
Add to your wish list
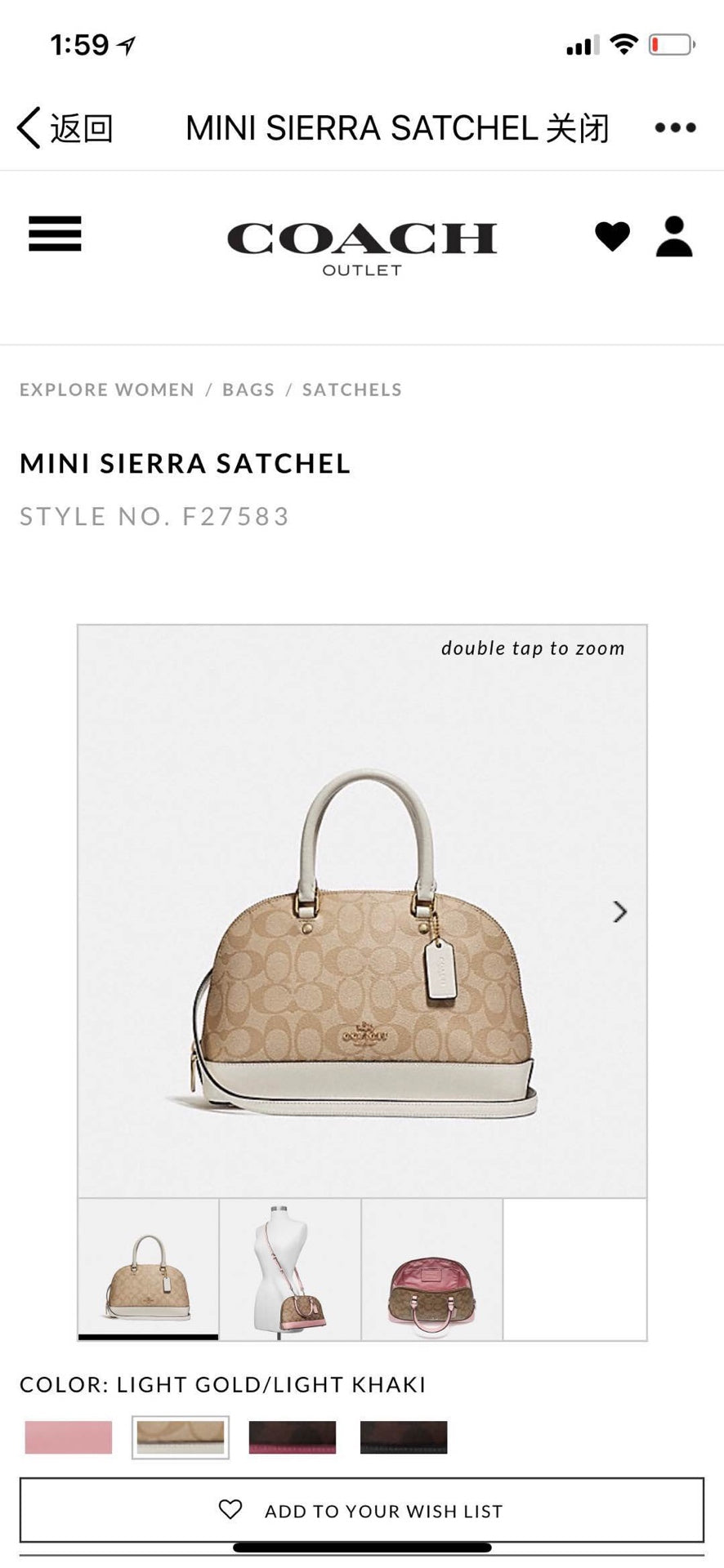(x=362, y=1510)
